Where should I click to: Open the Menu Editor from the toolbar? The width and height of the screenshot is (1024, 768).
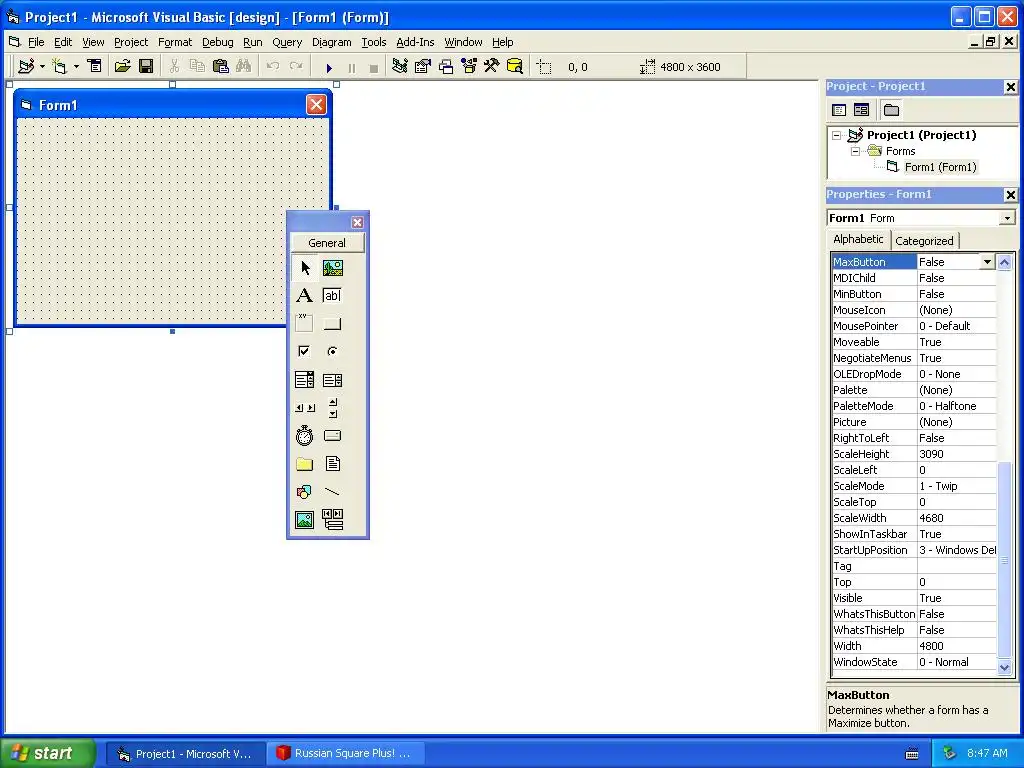[95, 67]
